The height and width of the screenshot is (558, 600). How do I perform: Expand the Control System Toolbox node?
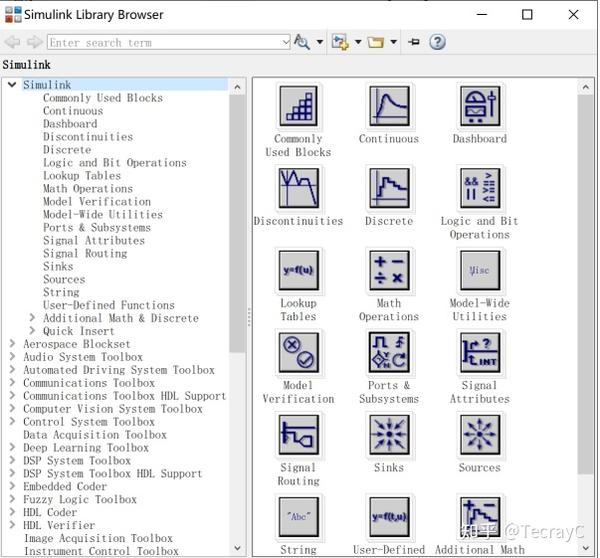coord(12,421)
